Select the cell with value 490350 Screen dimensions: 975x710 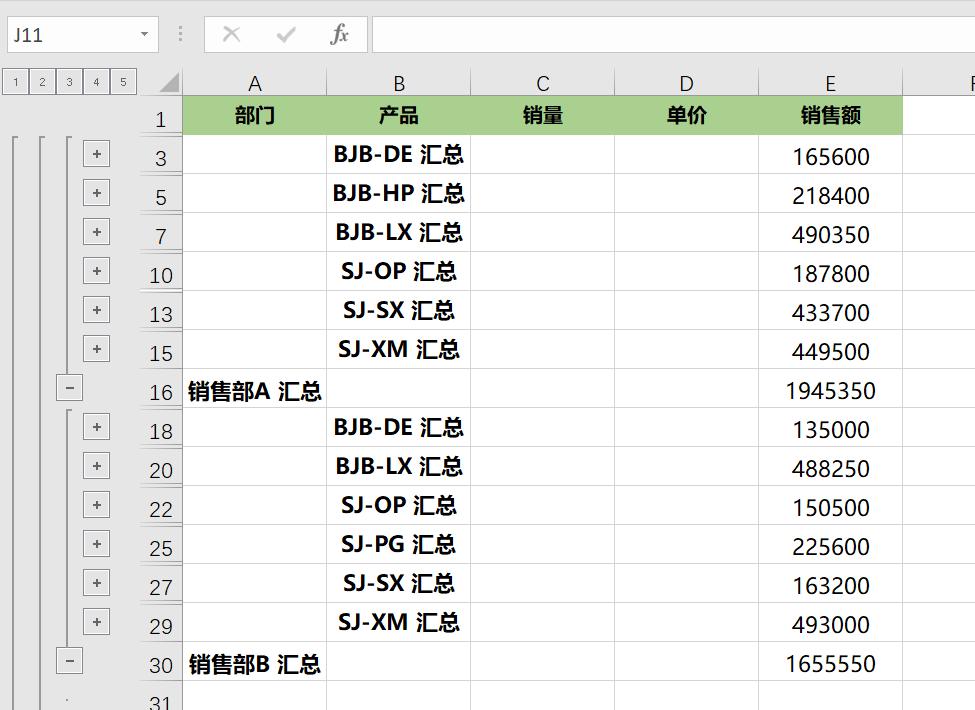click(x=830, y=233)
